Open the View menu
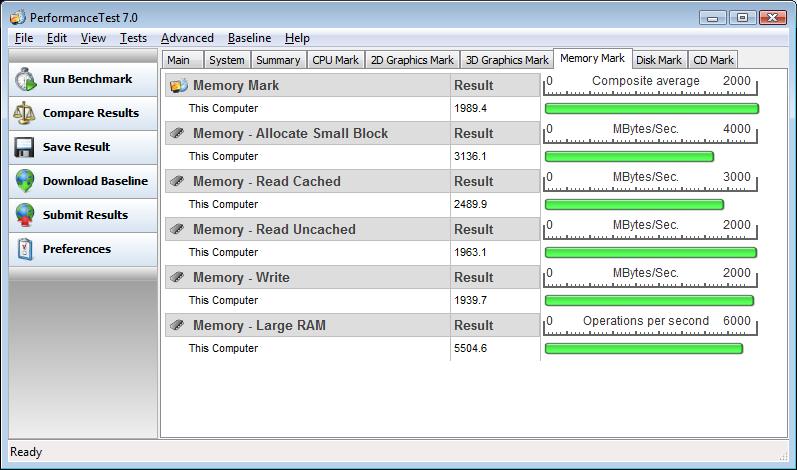 coord(93,38)
